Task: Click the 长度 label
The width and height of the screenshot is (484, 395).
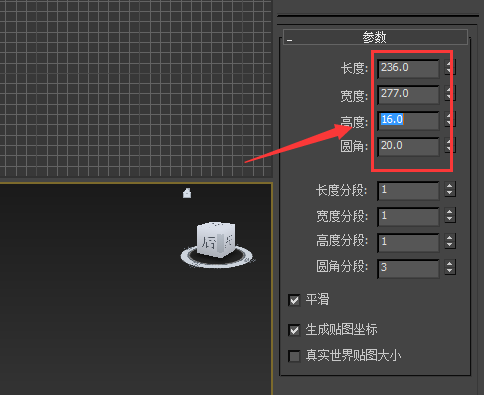Action: tap(354, 68)
